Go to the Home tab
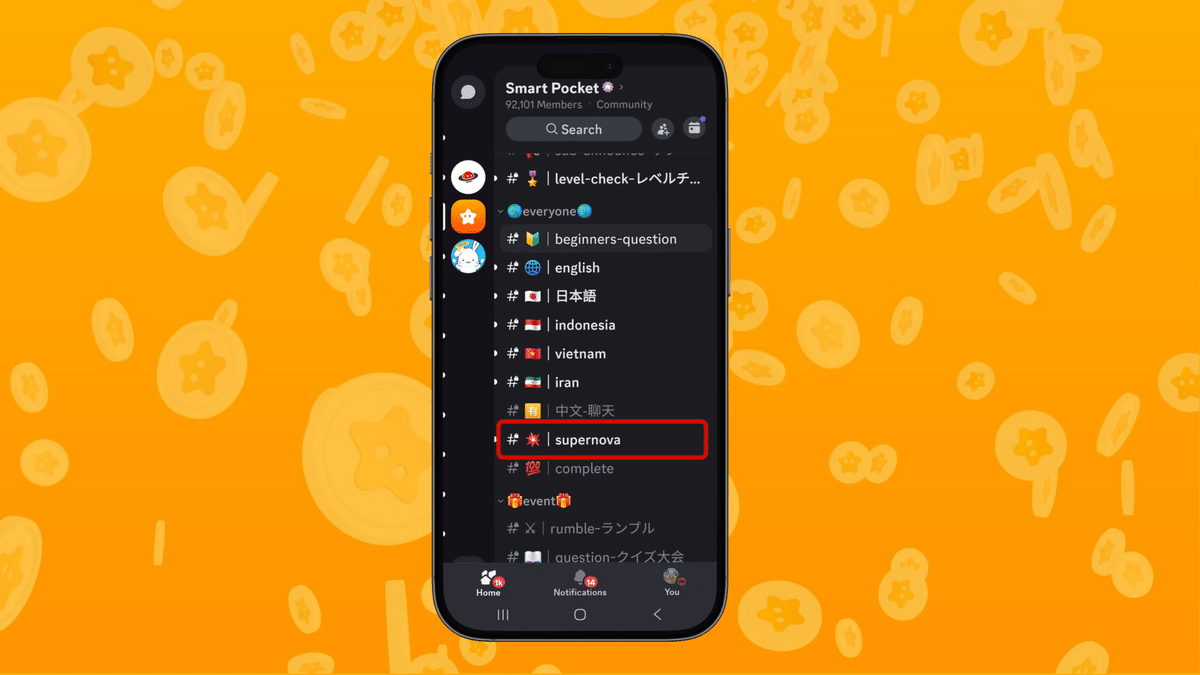 pyautogui.click(x=488, y=583)
